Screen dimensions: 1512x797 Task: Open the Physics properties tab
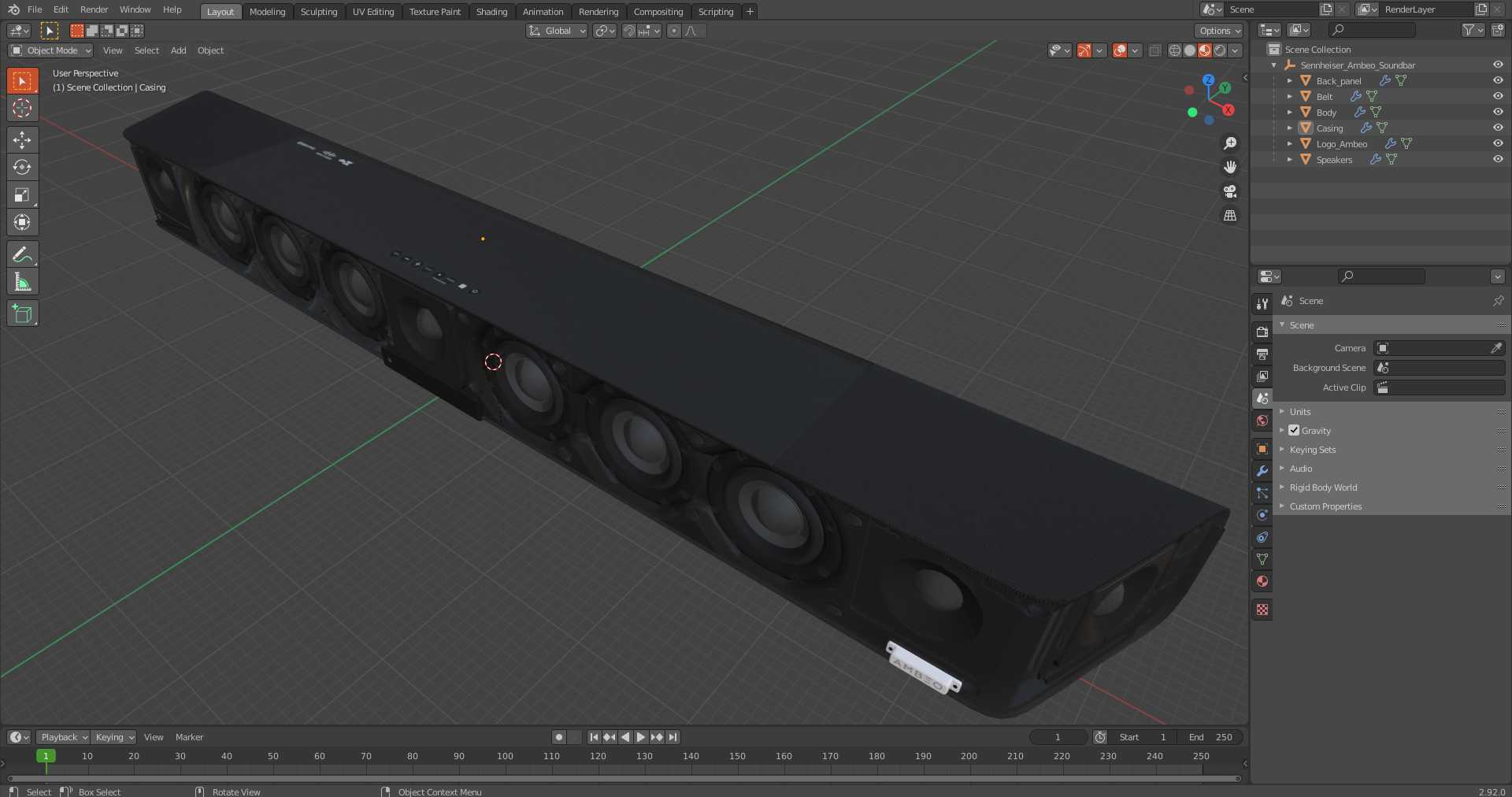(1262, 515)
